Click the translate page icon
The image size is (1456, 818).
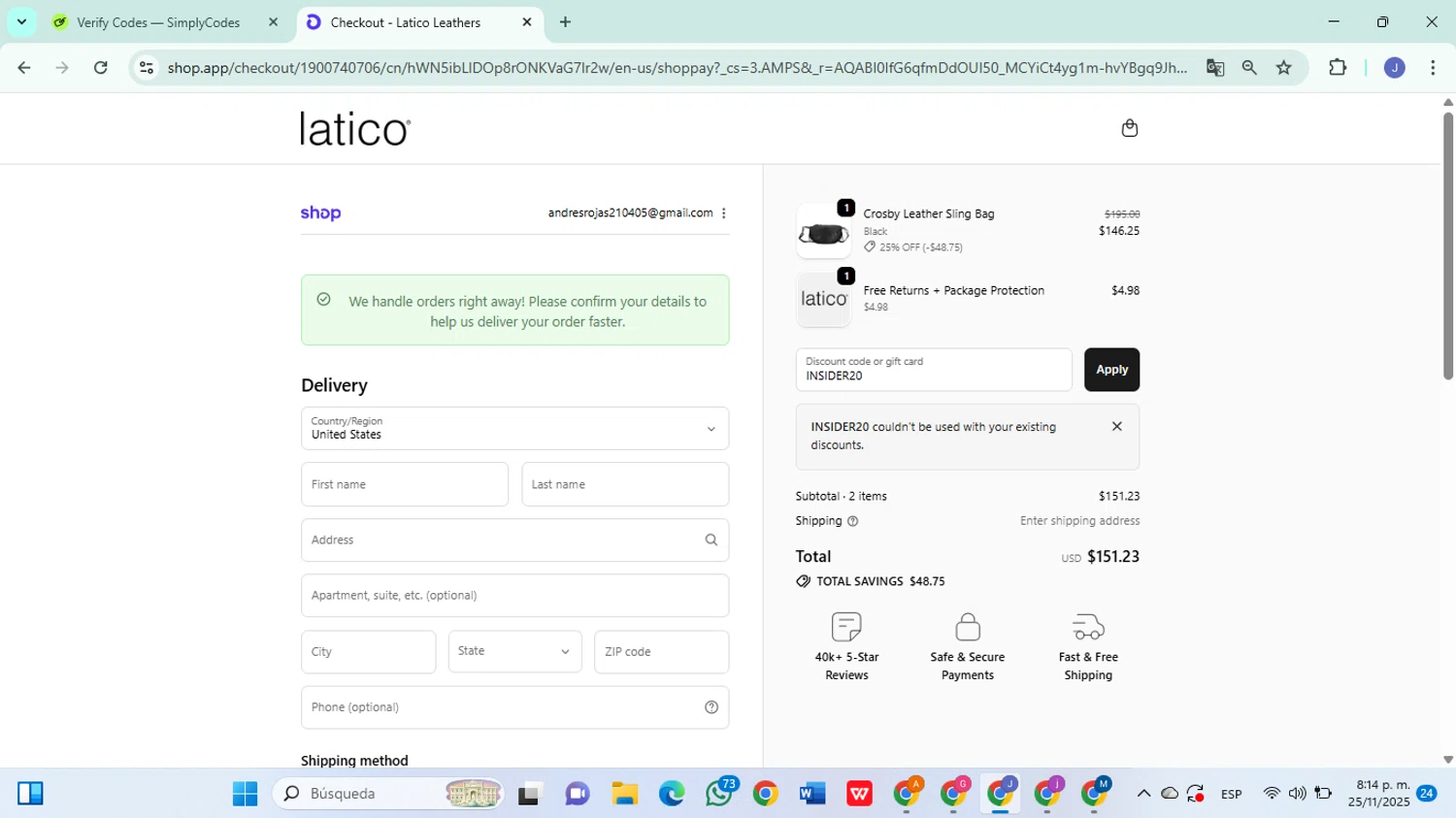coord(1214,68)
